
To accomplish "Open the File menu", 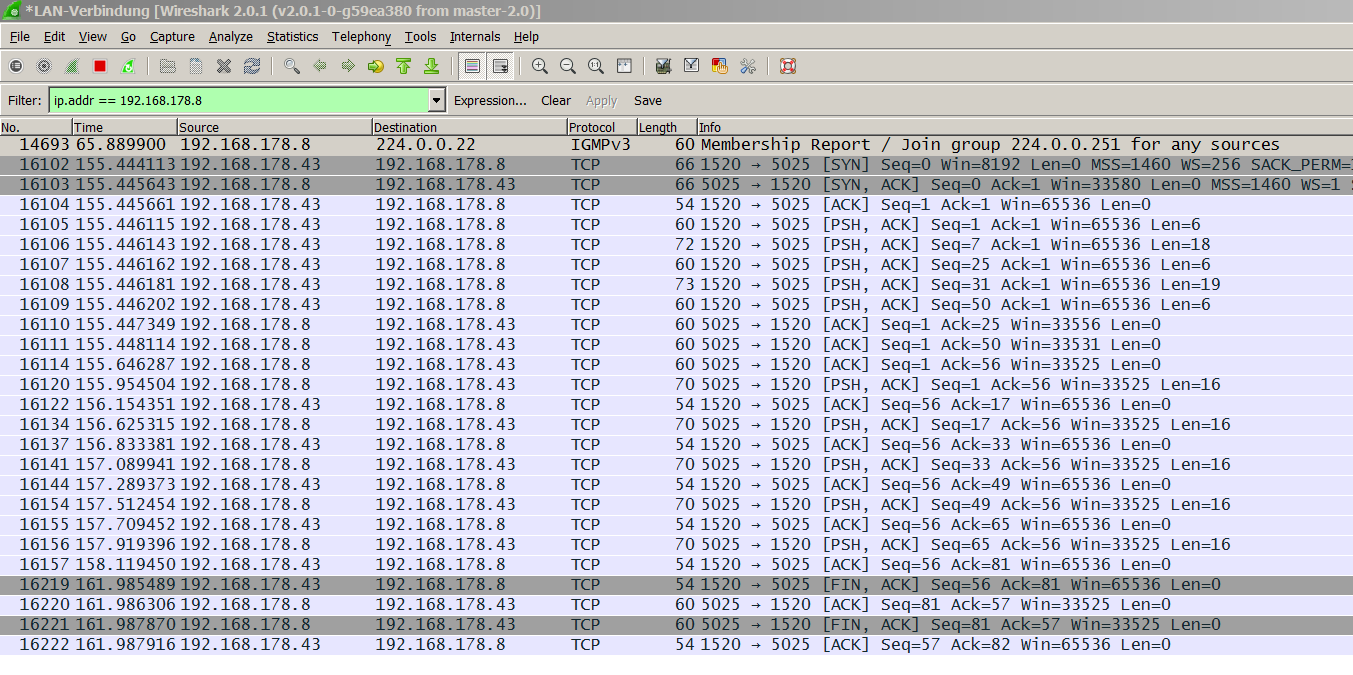I will (x=19, y=37).
